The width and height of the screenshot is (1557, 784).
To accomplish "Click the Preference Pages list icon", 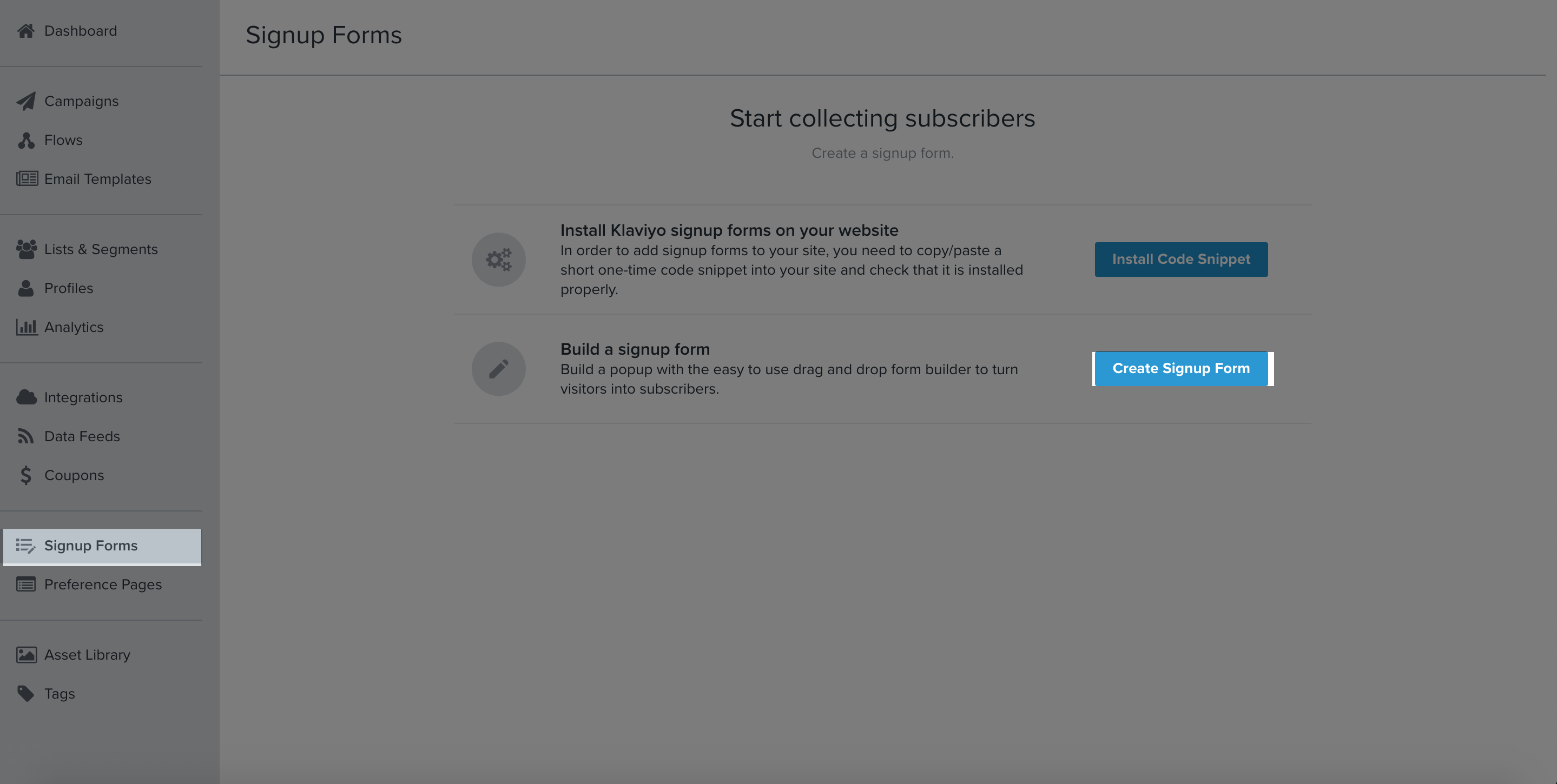I will click(26, 584).
